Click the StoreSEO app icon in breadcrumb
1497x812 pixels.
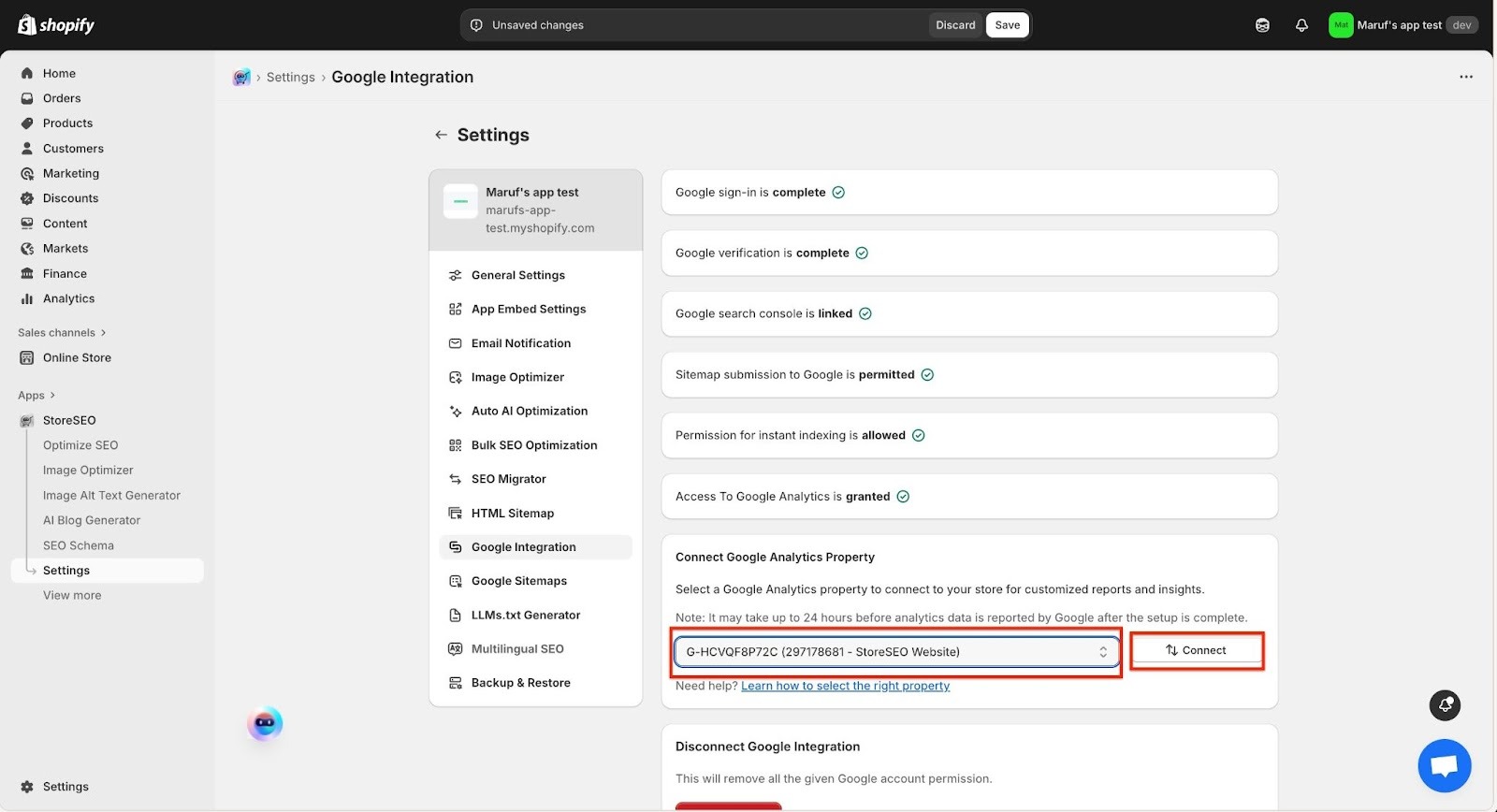click(x=241, y=78)
